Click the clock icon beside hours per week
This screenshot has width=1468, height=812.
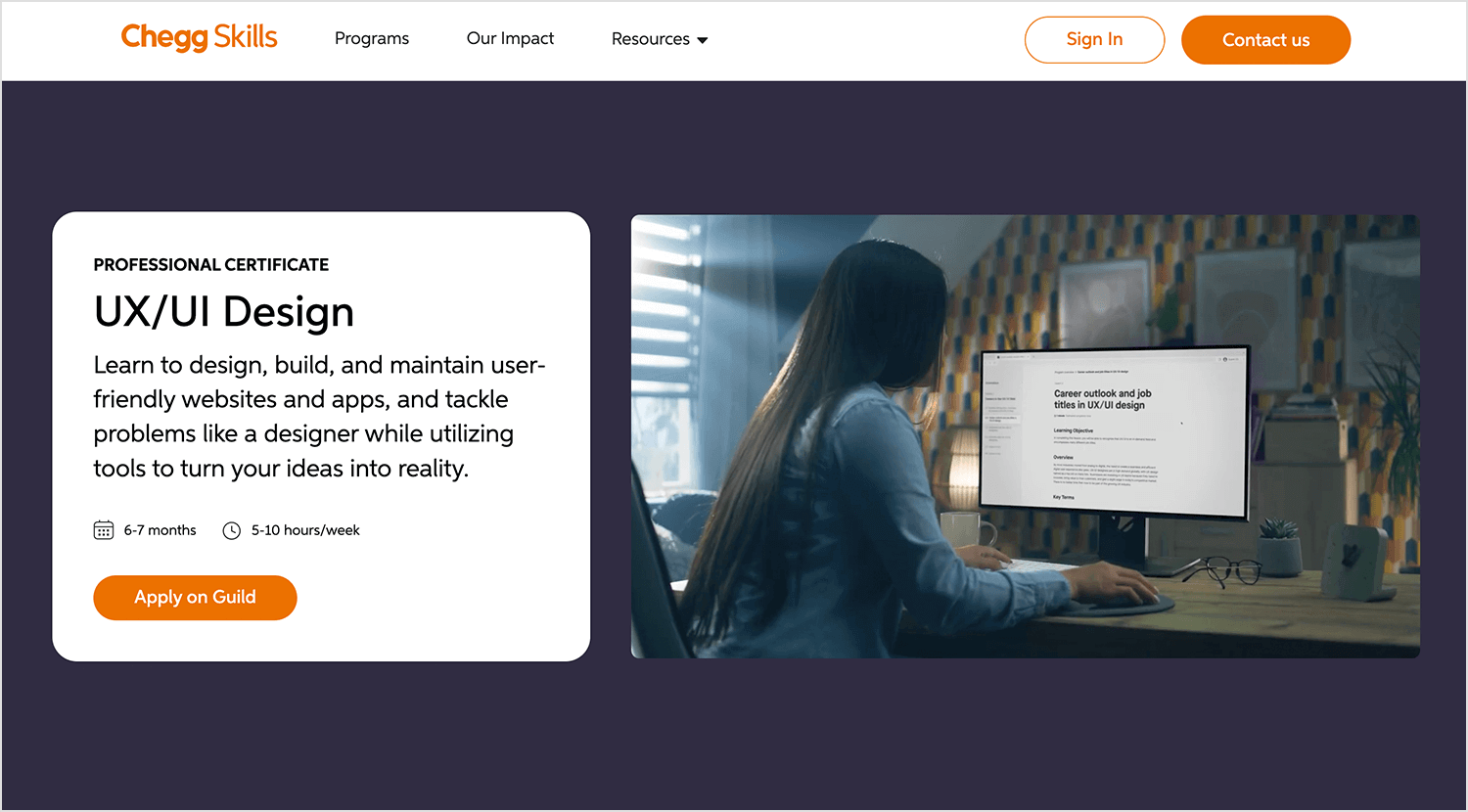coord(232,530)
